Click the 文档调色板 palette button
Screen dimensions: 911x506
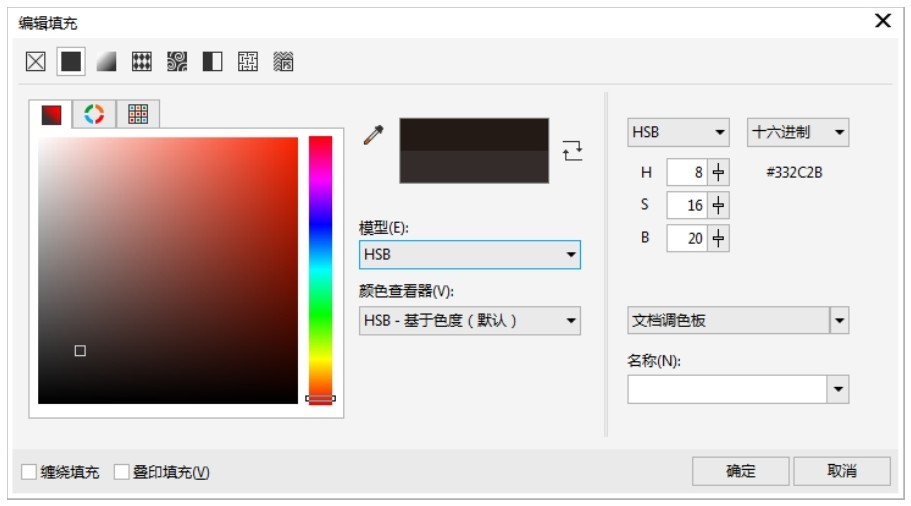point(728,321)
